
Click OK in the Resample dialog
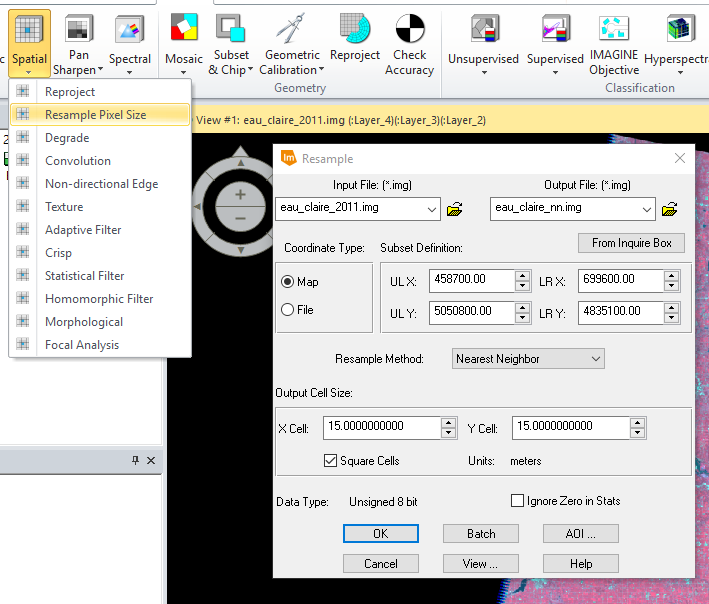coord(381,534)
